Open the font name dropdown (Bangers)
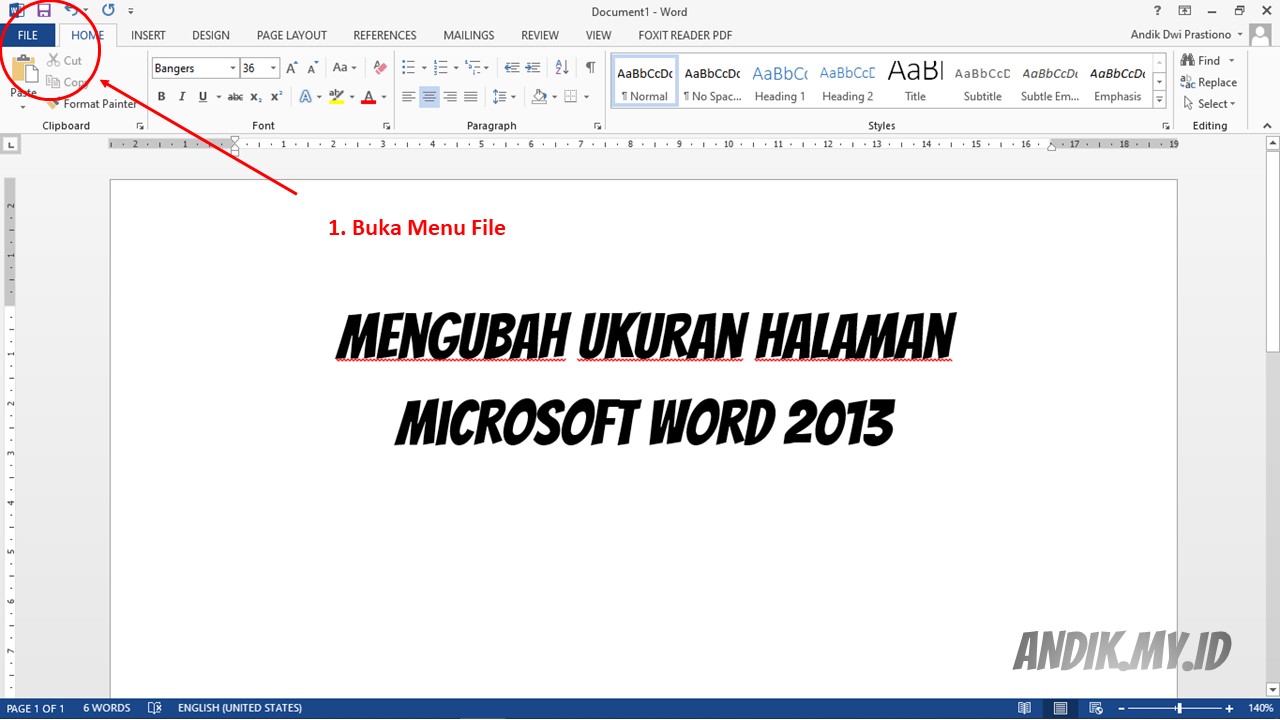The height and width of the screenshot is (720, 1280). point(233,68)
